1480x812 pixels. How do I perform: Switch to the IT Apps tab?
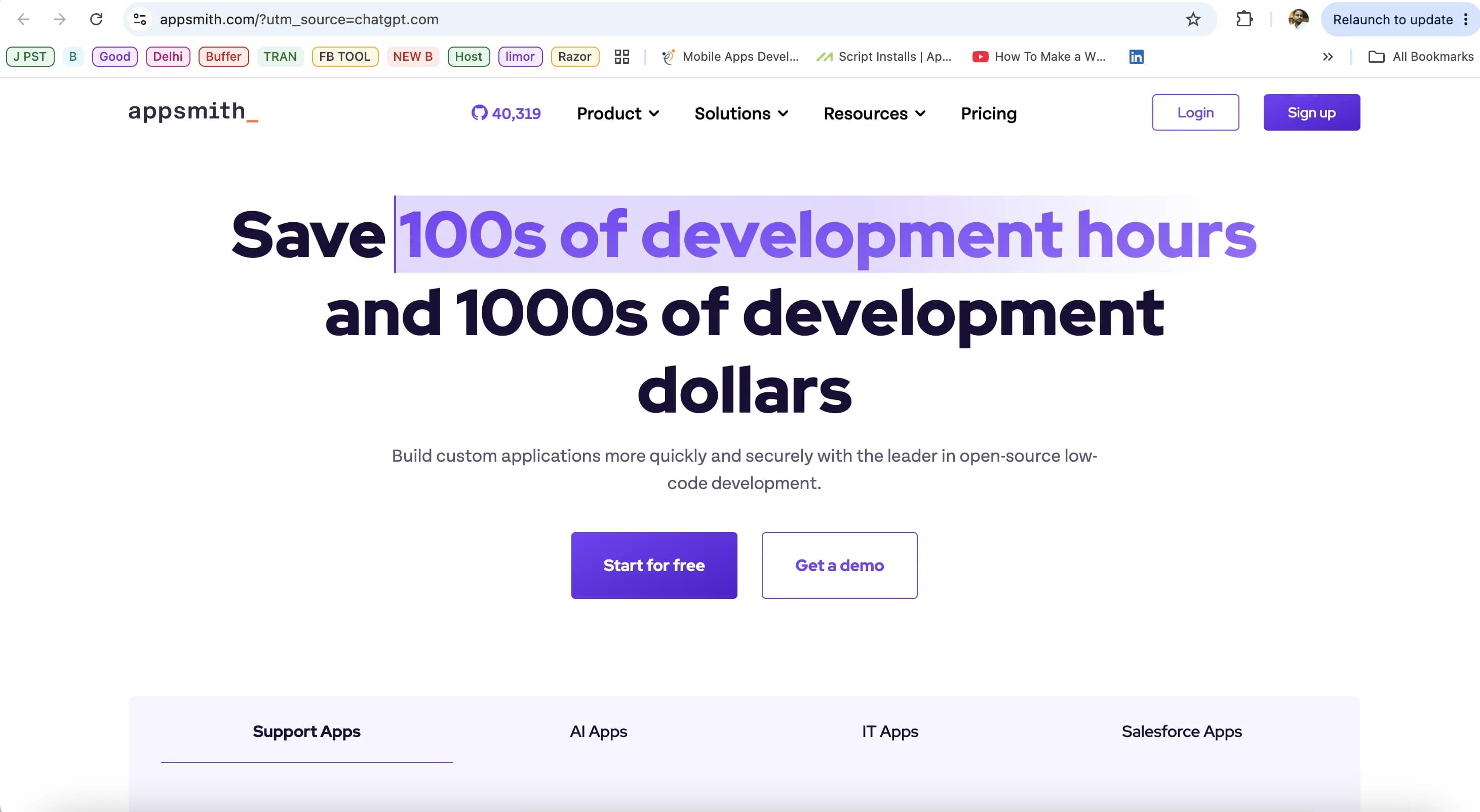(890, 731)
